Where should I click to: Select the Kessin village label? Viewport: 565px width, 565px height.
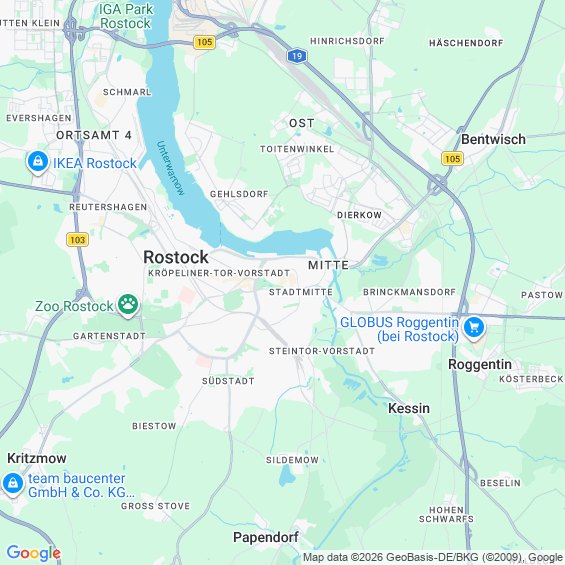point(409,408)
